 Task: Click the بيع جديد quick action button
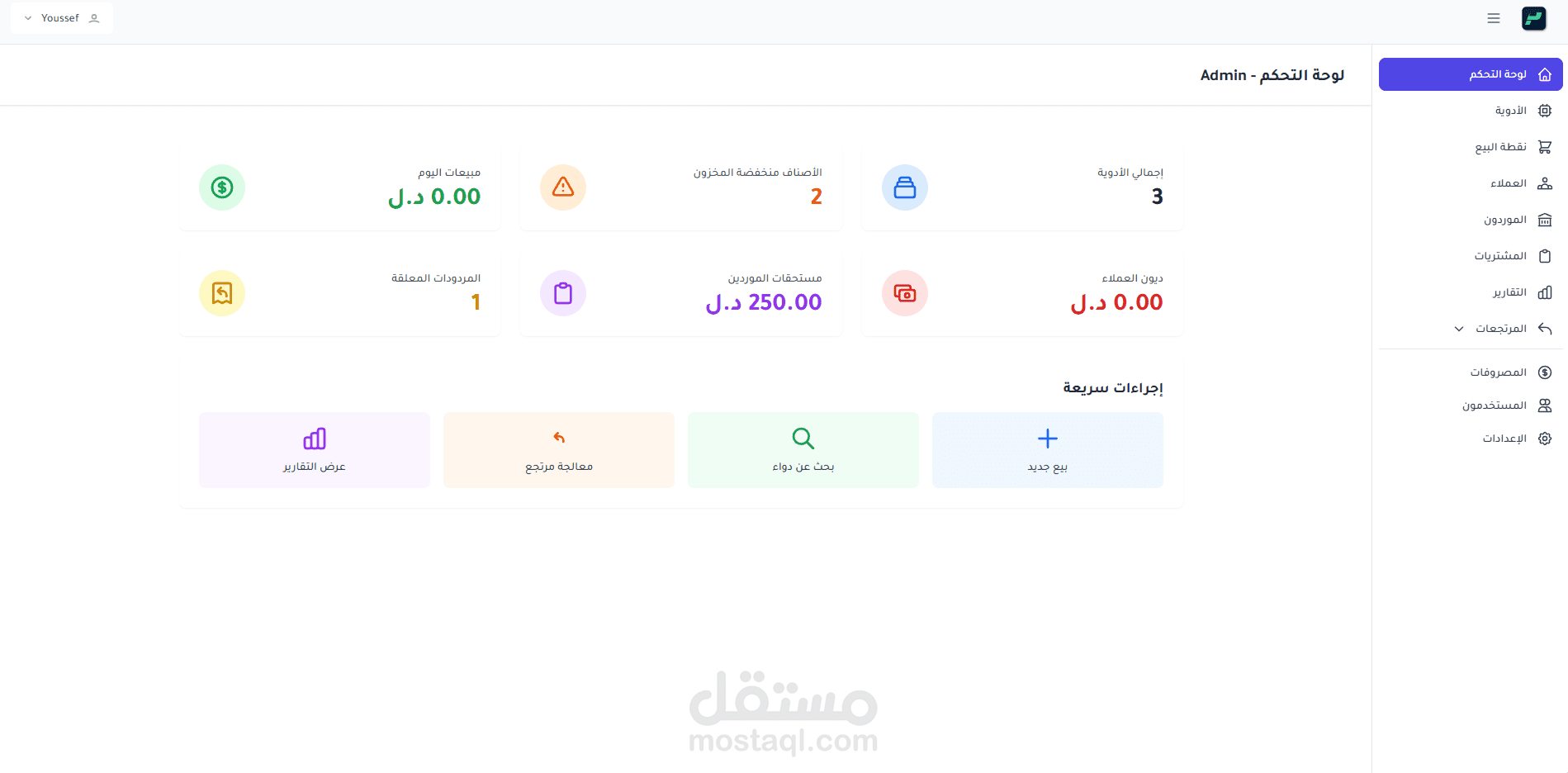click(1047, 449)
